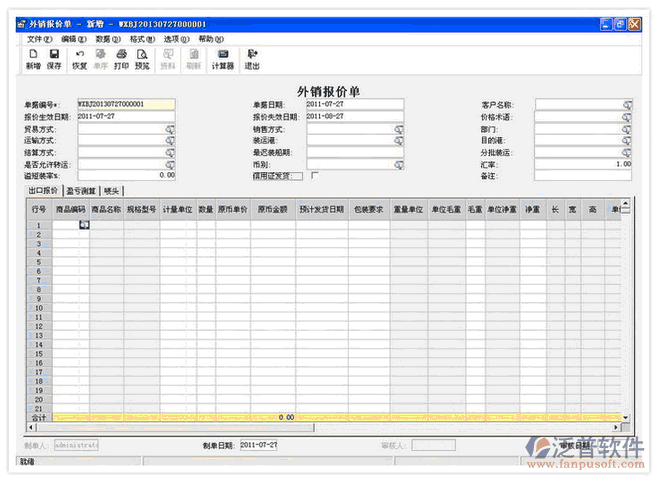Screen dimensions: 655x480
Task: Click the 单据日期 date field
Action: 353,104
